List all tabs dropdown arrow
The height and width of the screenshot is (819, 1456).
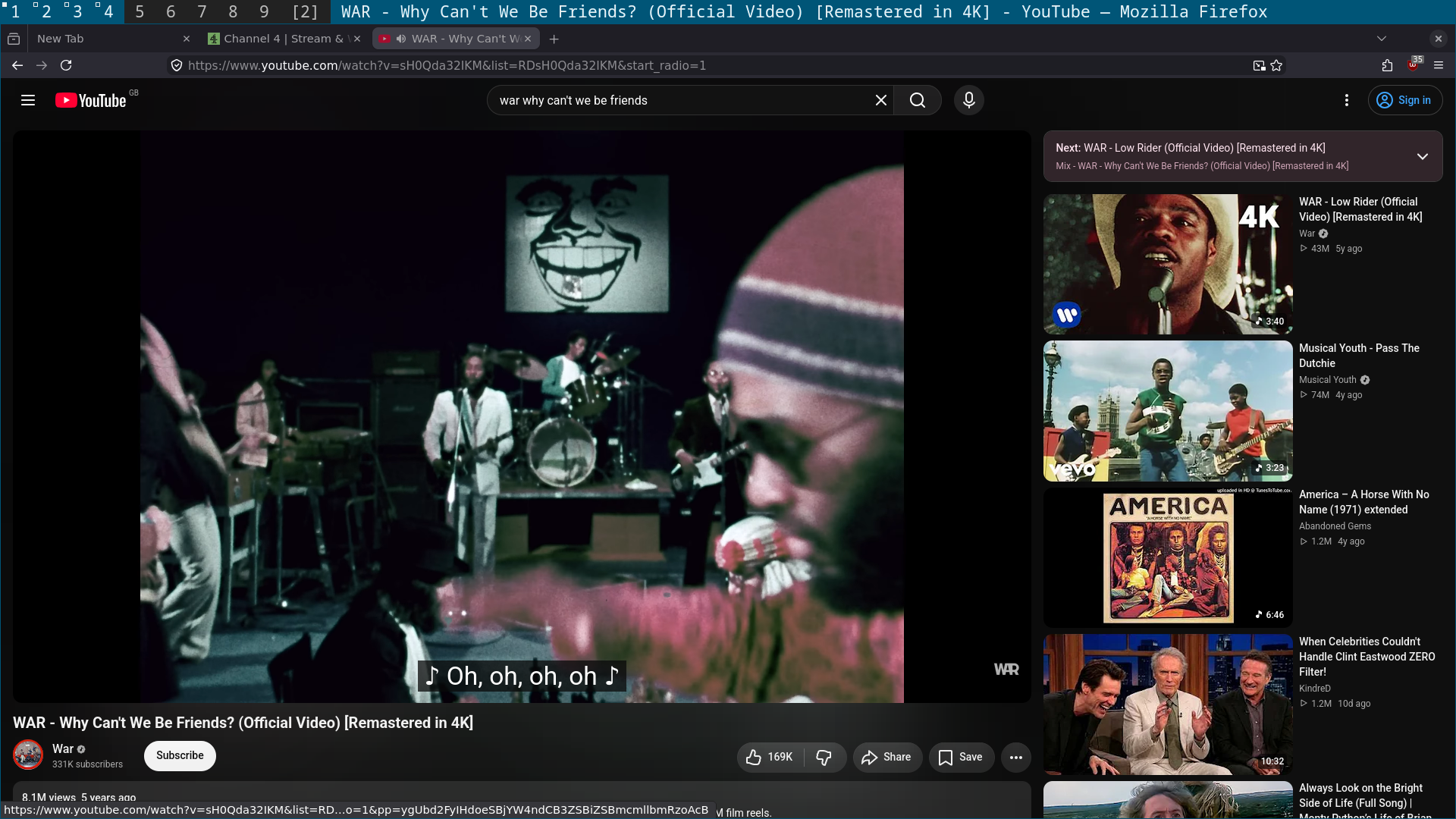point(1382,39)
